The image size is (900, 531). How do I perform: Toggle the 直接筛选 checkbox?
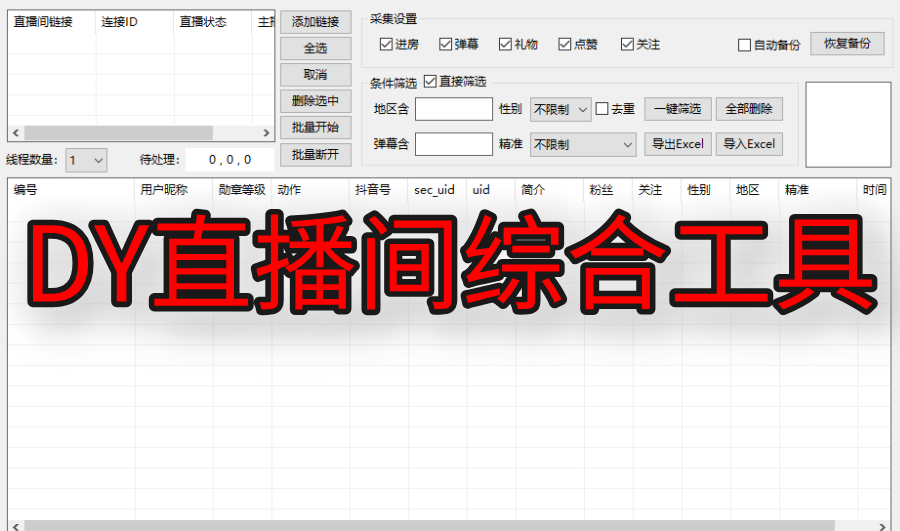[431, 82]
